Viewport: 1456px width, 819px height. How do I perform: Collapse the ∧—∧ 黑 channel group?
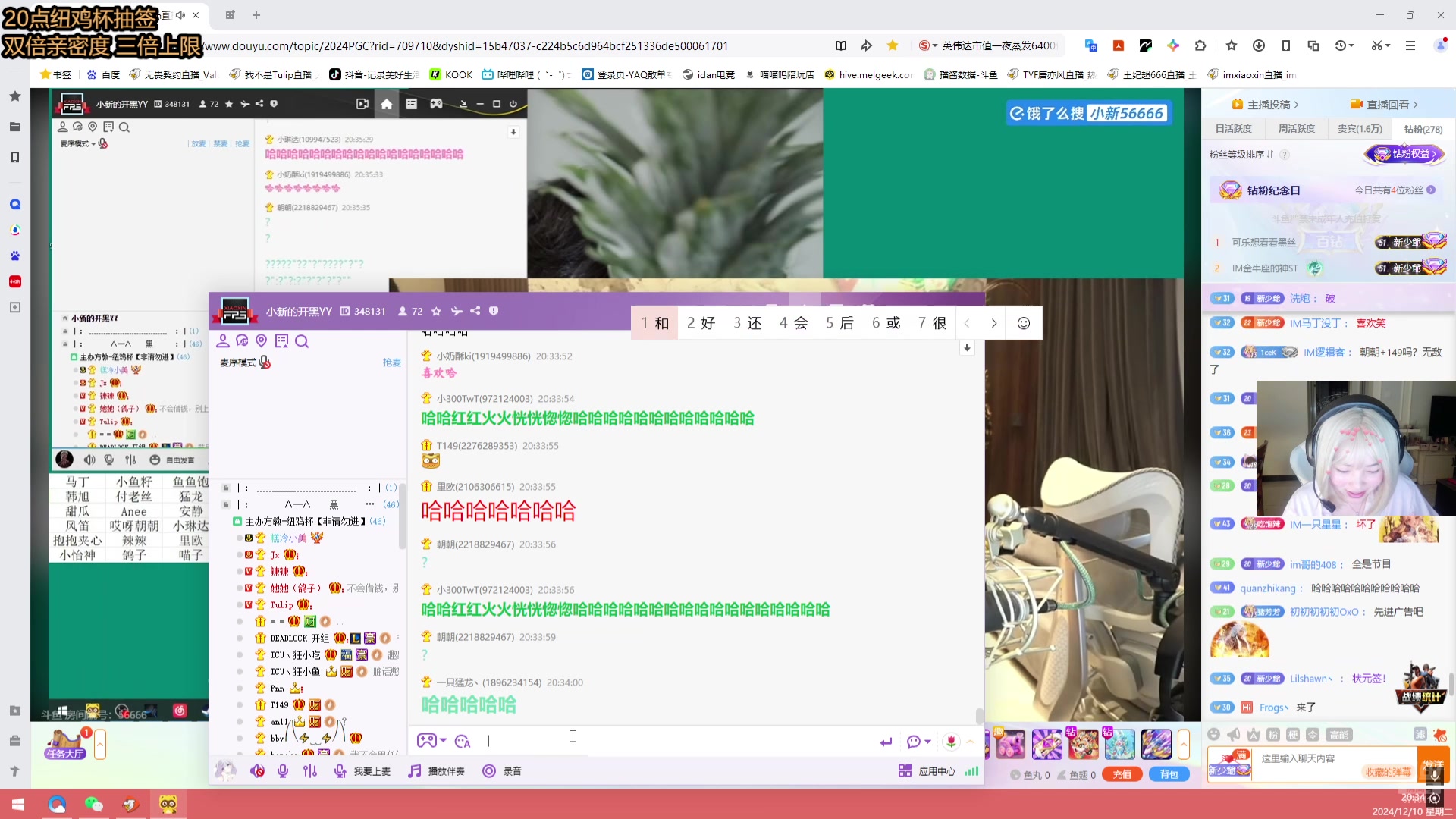click(x=226, y=504)
